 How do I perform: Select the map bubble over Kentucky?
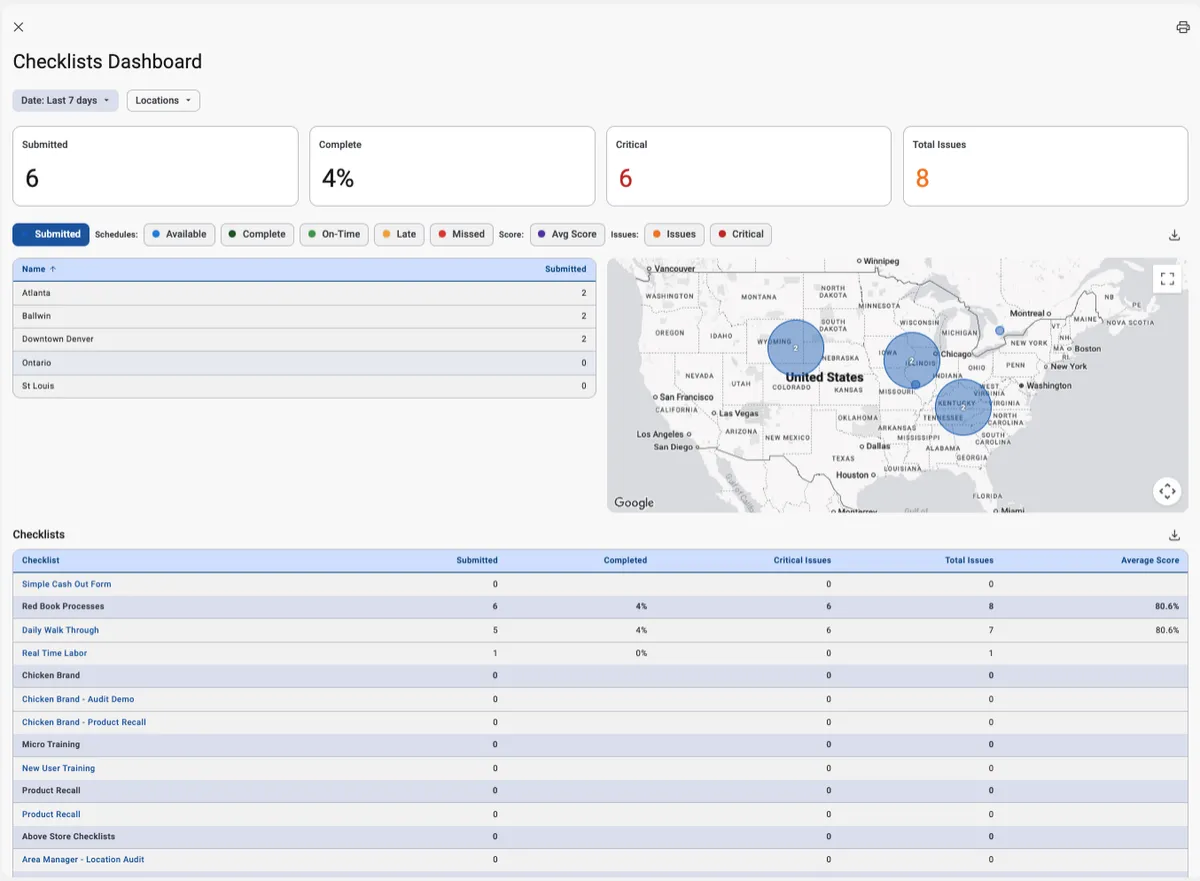coord(963,407)
